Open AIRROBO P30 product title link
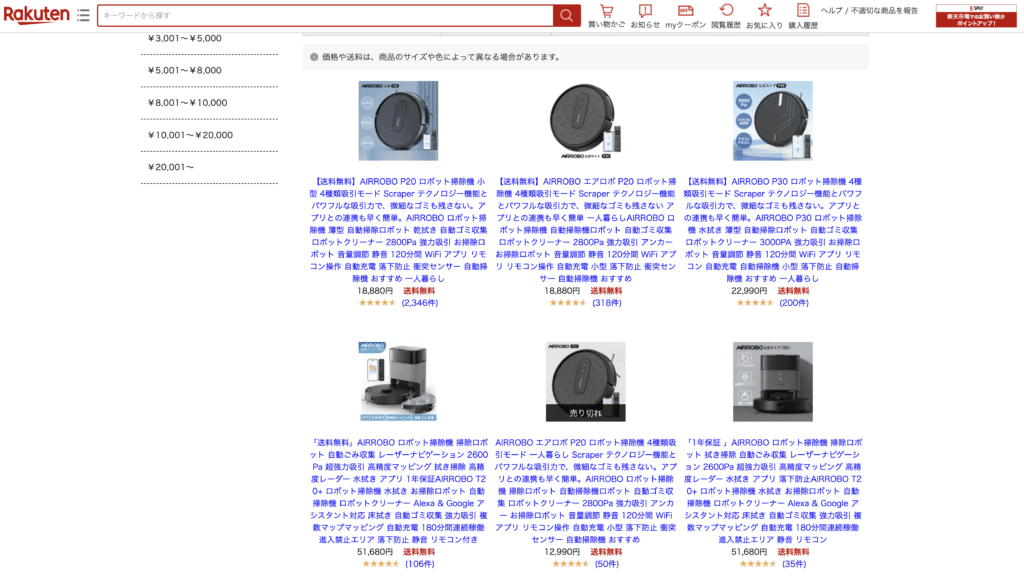Image resolution: width=1024 pixels, height=580 pixels. [773, 230]
